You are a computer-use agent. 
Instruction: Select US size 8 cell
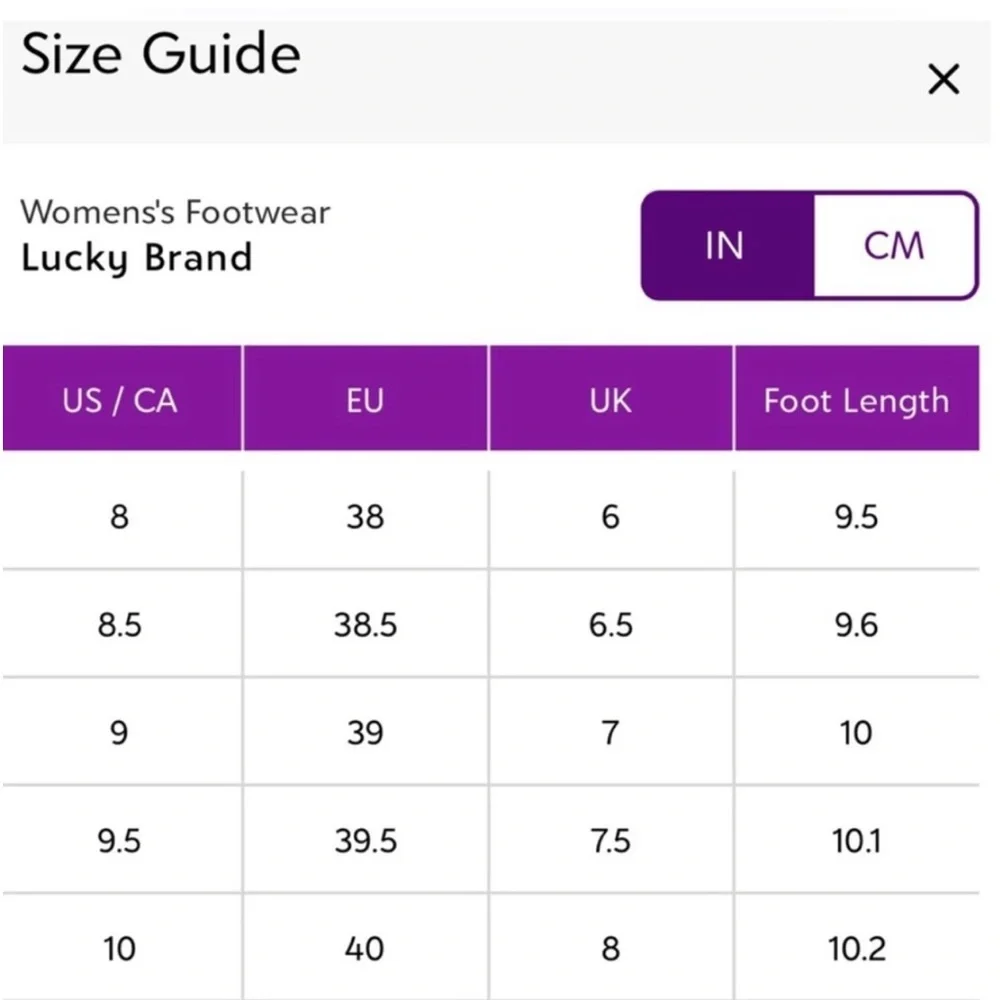click(x=120, y=517)
